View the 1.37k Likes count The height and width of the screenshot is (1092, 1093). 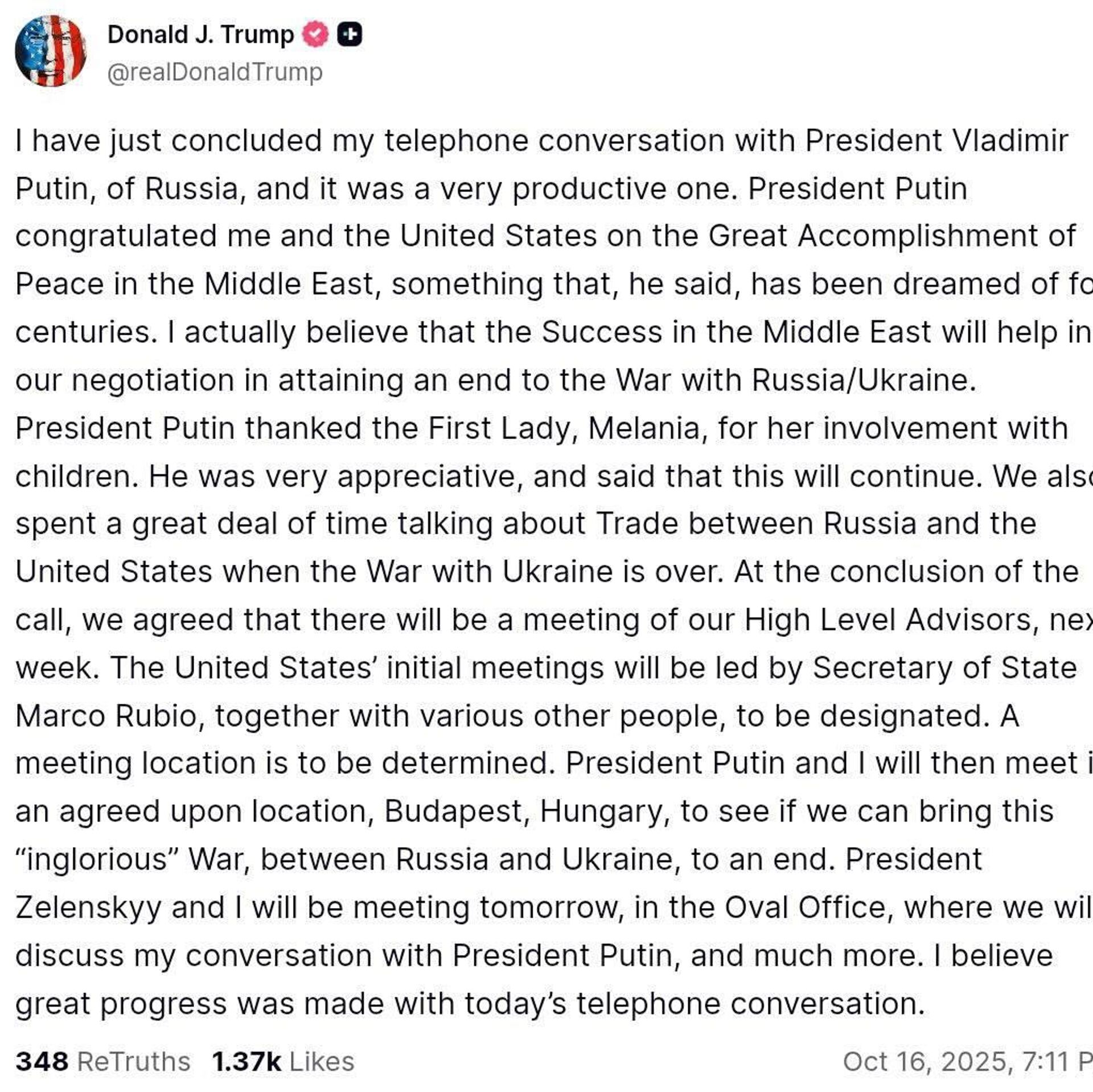[246, 1062]
